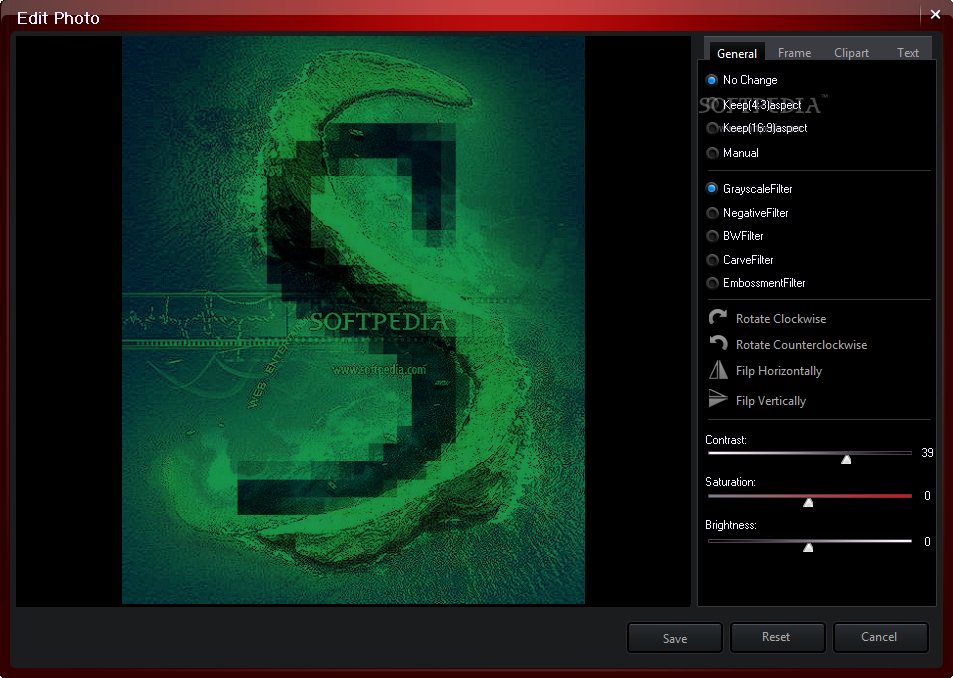This screenshot has height=678, width=953.
Task: Cancel photo editing
Action: coord(879,637)
